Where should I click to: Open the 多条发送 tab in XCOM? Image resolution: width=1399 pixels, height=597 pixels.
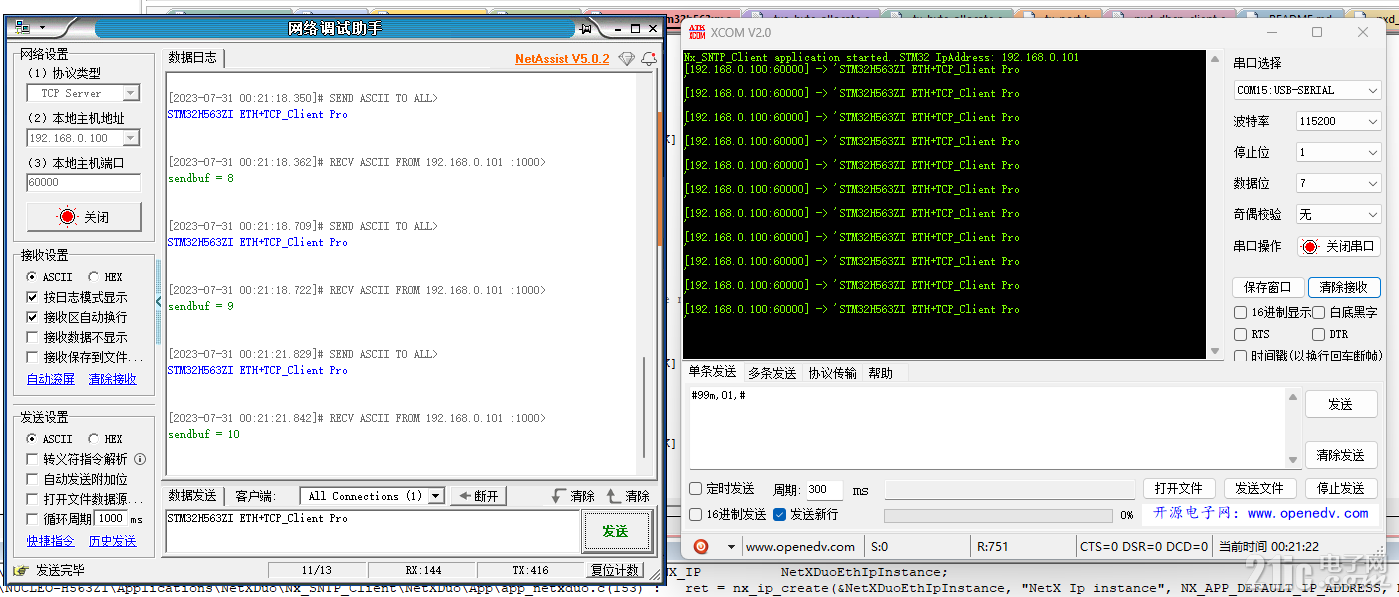pos(772,373)
